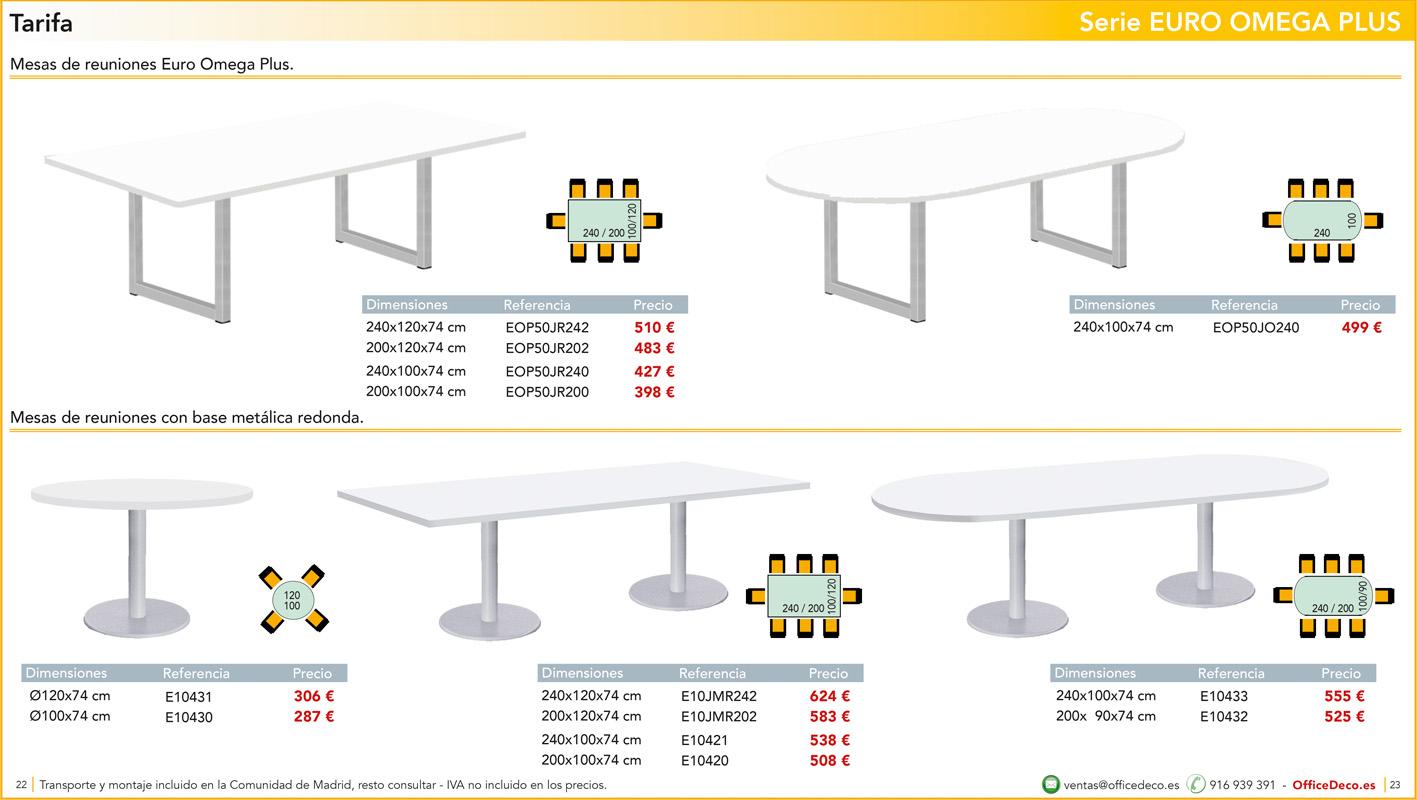
Task: Select reference E10431
Action: 189,698
